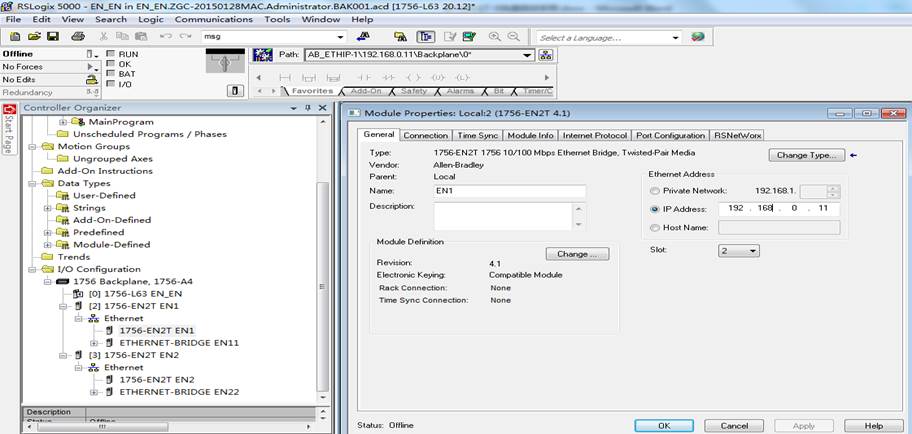Click the module Name input field
This screenshot has width=912, height=434.
point(510,191)
